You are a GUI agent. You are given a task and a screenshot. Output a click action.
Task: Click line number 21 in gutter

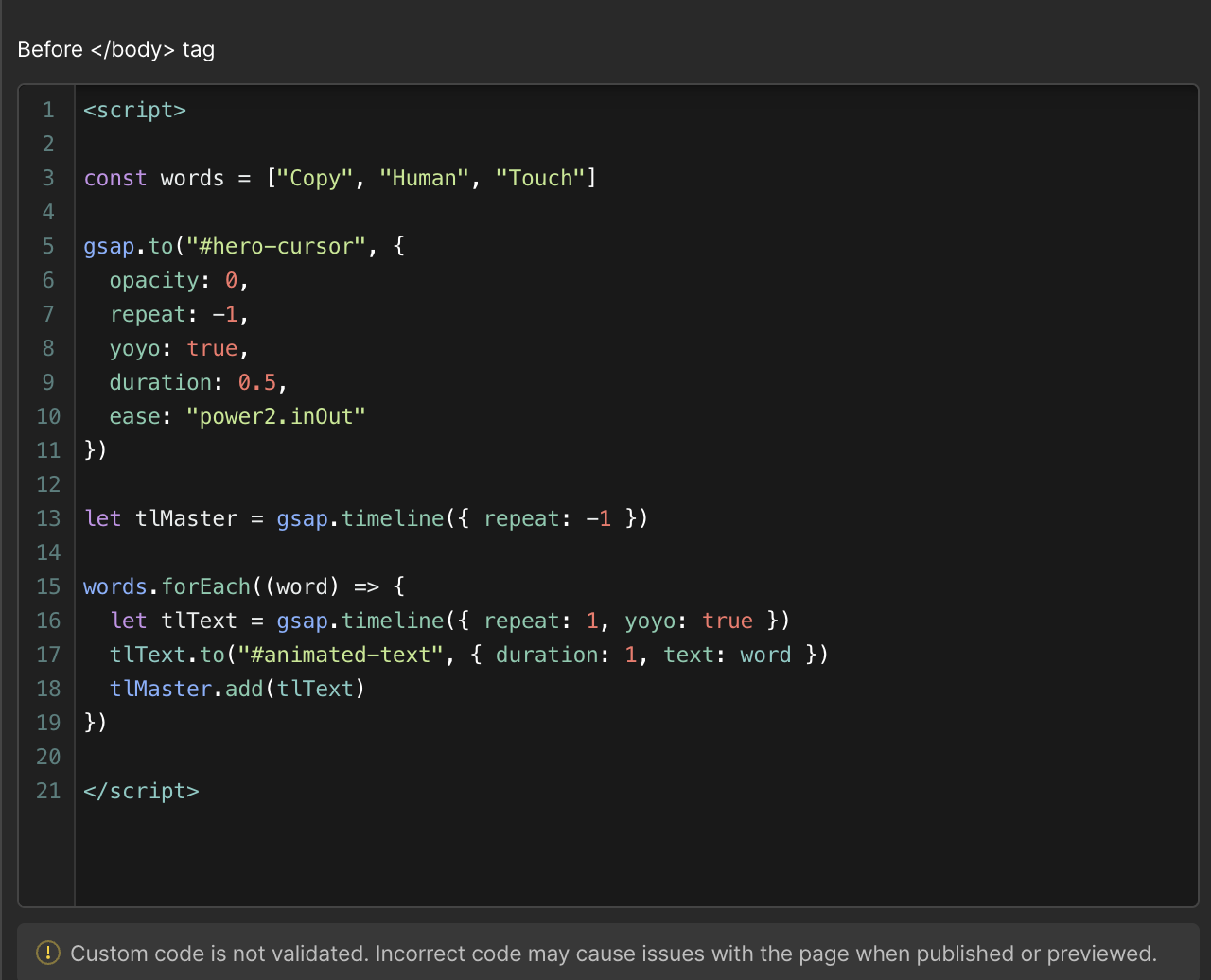pyautogui.click(x=48, y=791)
